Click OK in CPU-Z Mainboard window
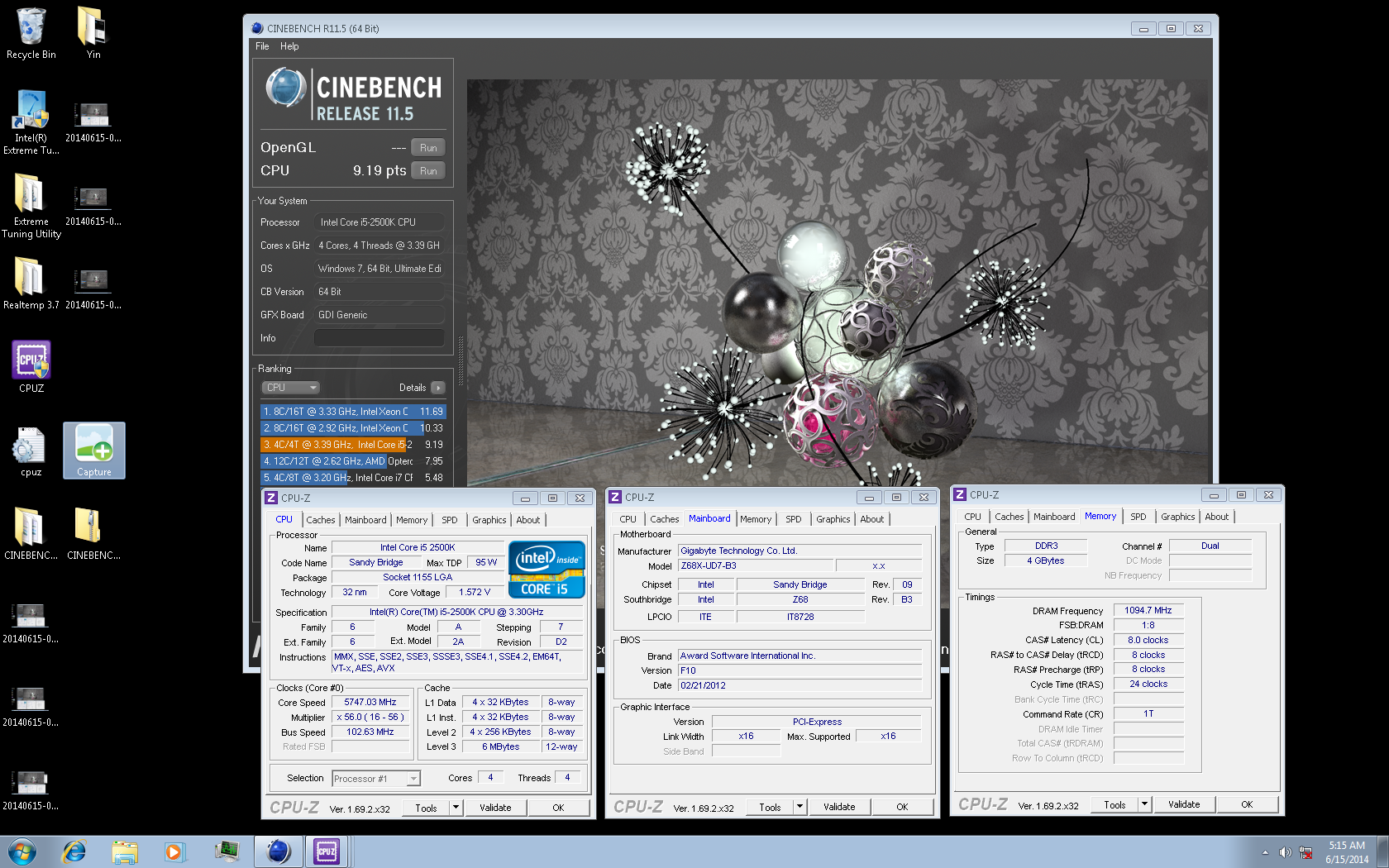 tap(902, 807)
